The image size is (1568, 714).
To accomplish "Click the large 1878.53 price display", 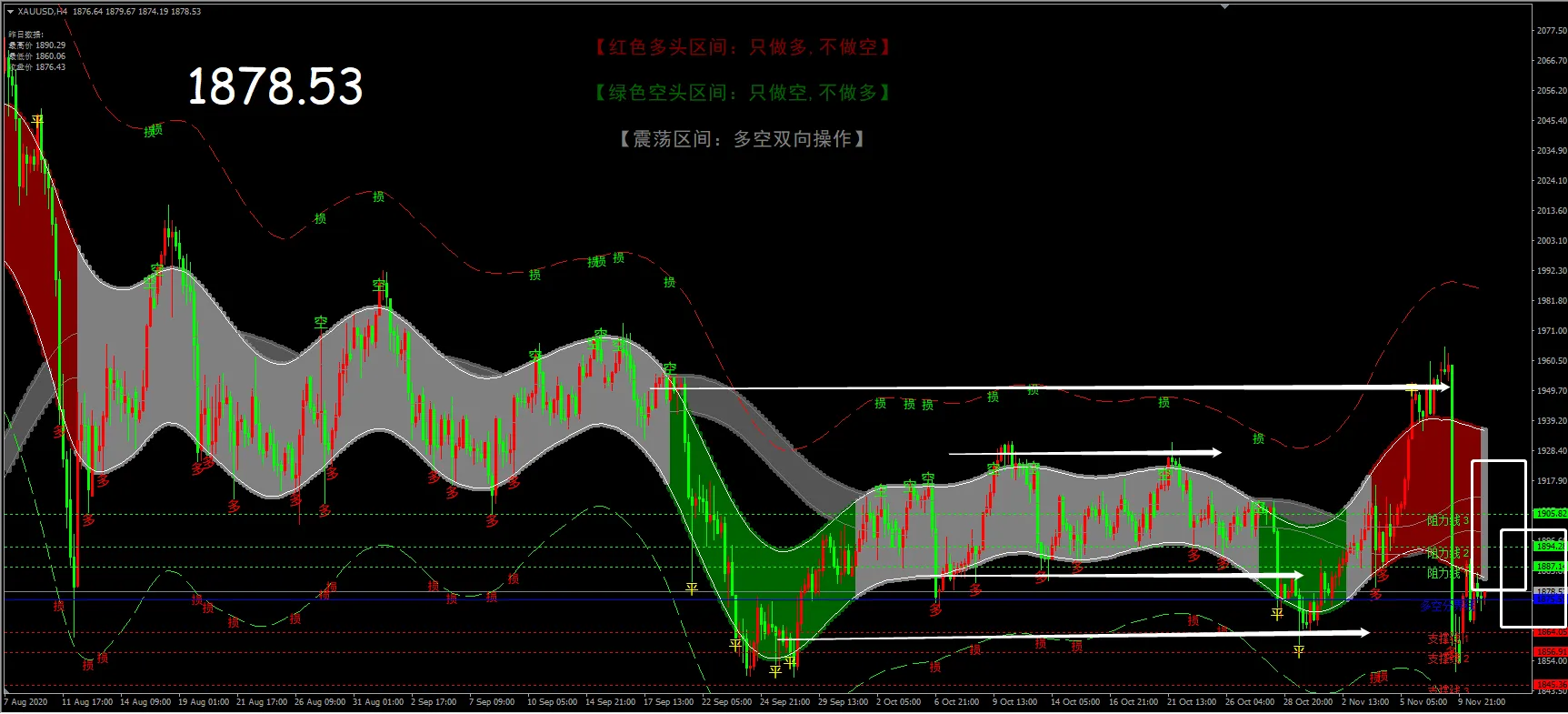I will pyautogui.click(x=275, y=87).
